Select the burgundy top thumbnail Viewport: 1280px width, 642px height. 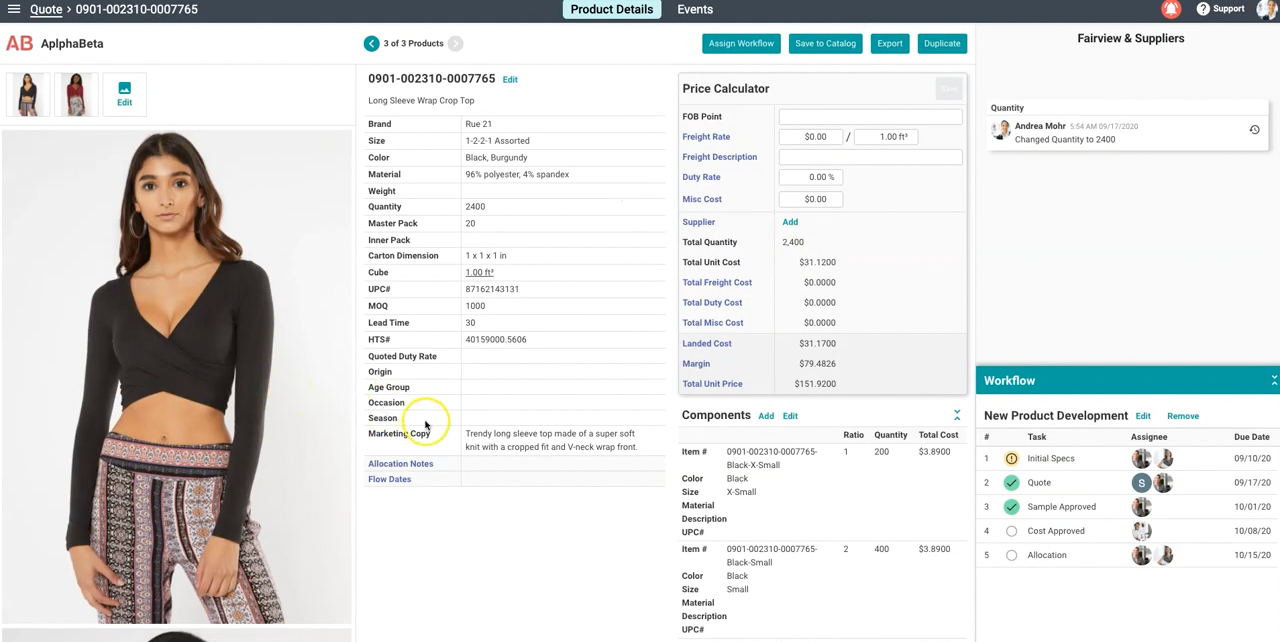76,94
